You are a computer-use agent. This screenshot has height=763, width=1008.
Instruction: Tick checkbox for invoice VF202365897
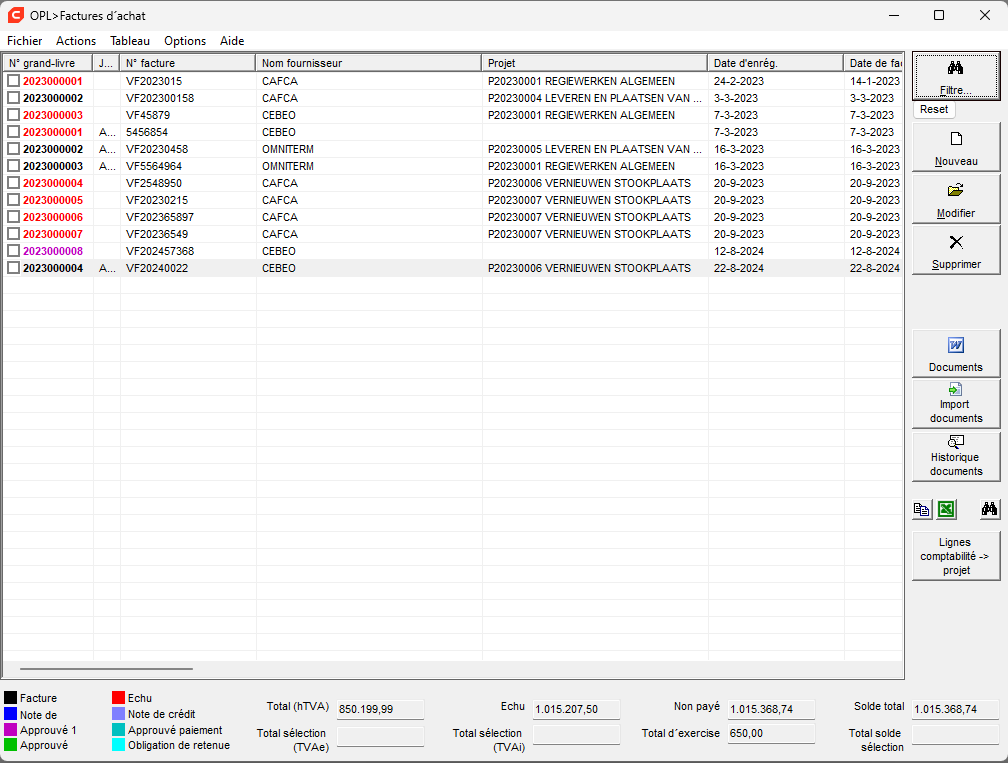tap(14, 217)
